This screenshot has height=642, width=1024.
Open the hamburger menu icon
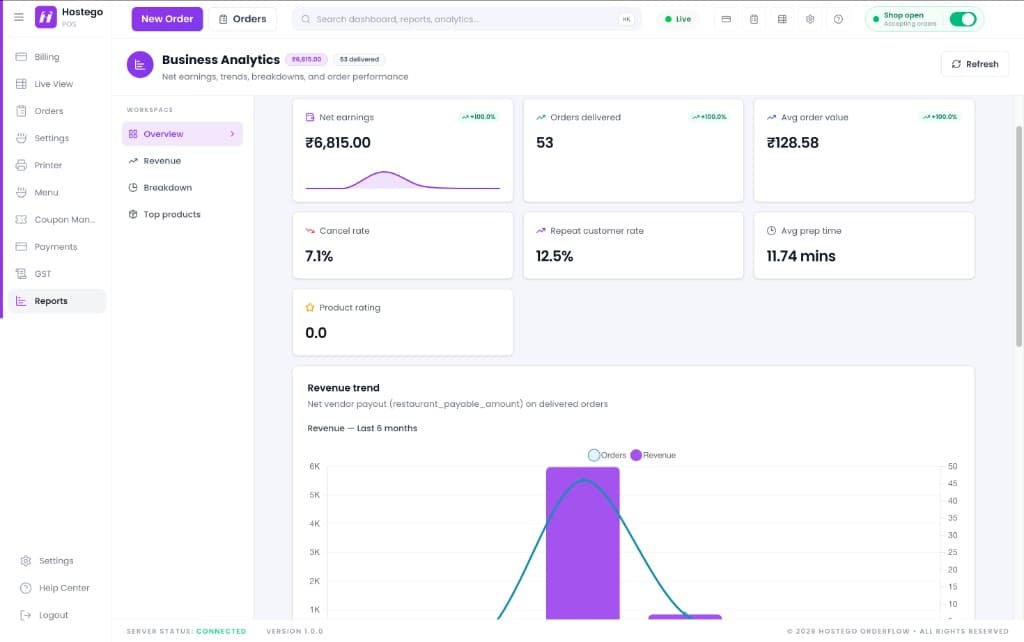tap(19, 17)
